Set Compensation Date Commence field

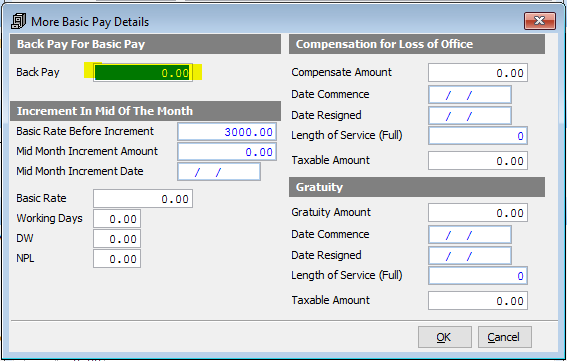pyautogui.click(x=470, y=95)
